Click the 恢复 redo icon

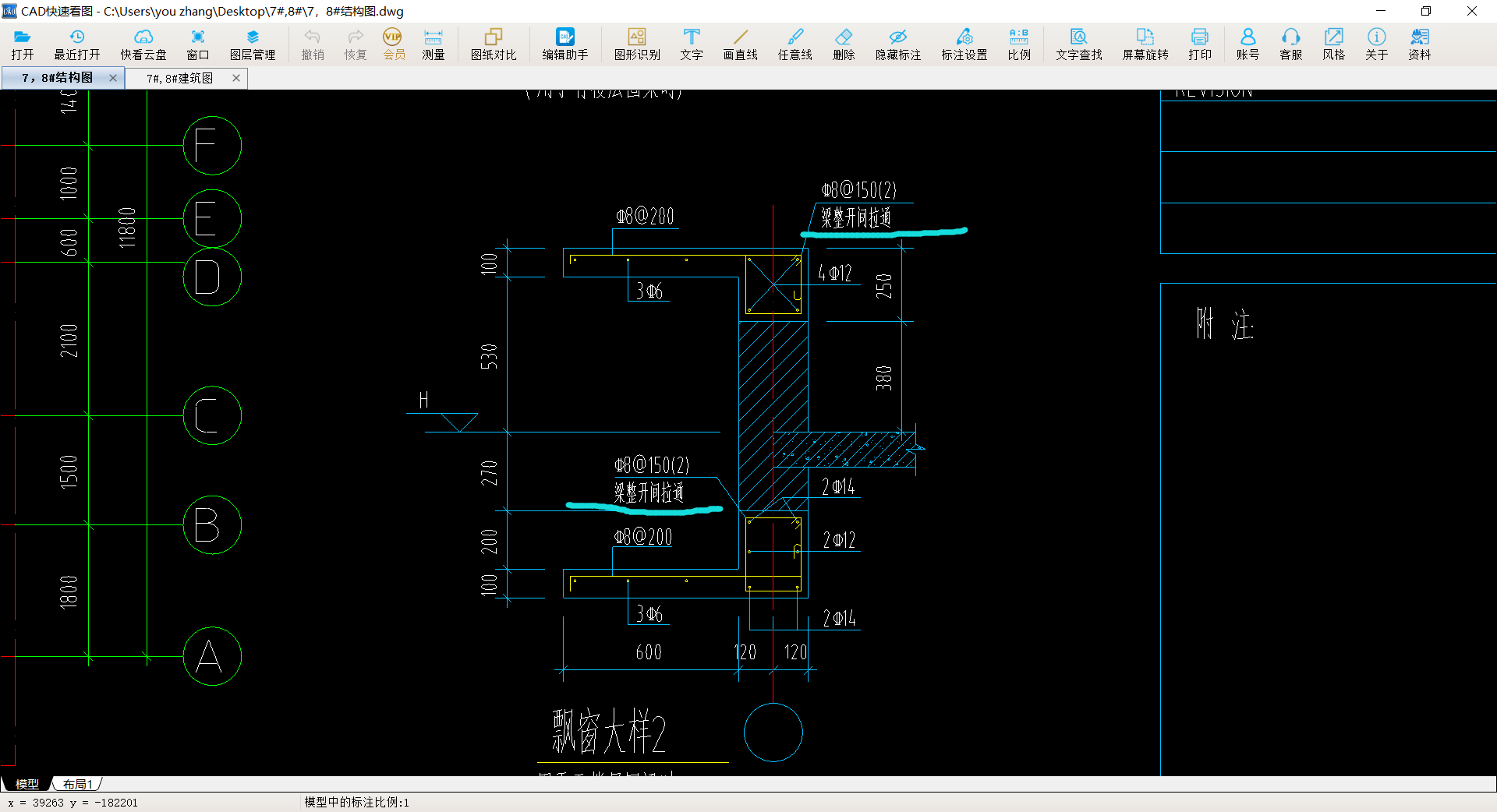click(356, 44)
